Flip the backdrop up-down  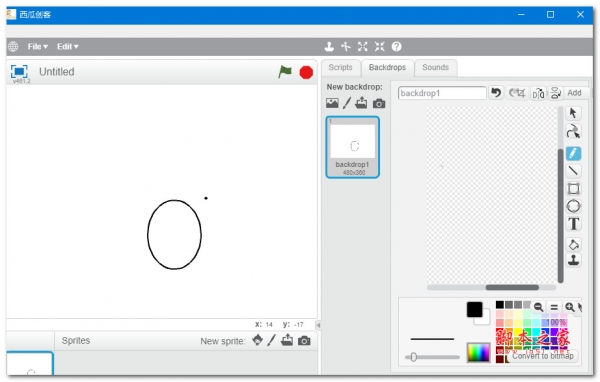click(x=555, y=93)
